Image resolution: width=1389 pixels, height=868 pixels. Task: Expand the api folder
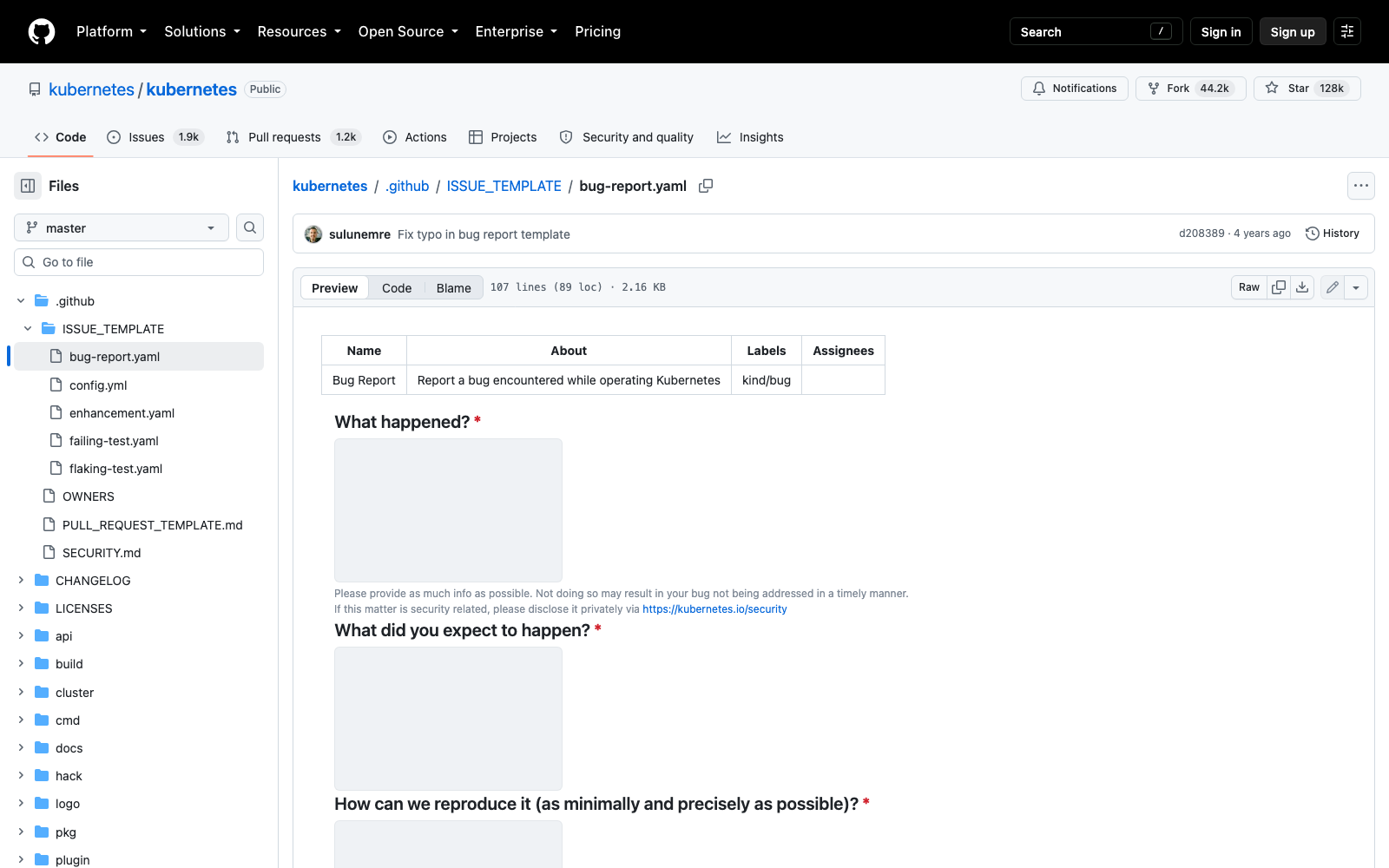coord(21,635)
